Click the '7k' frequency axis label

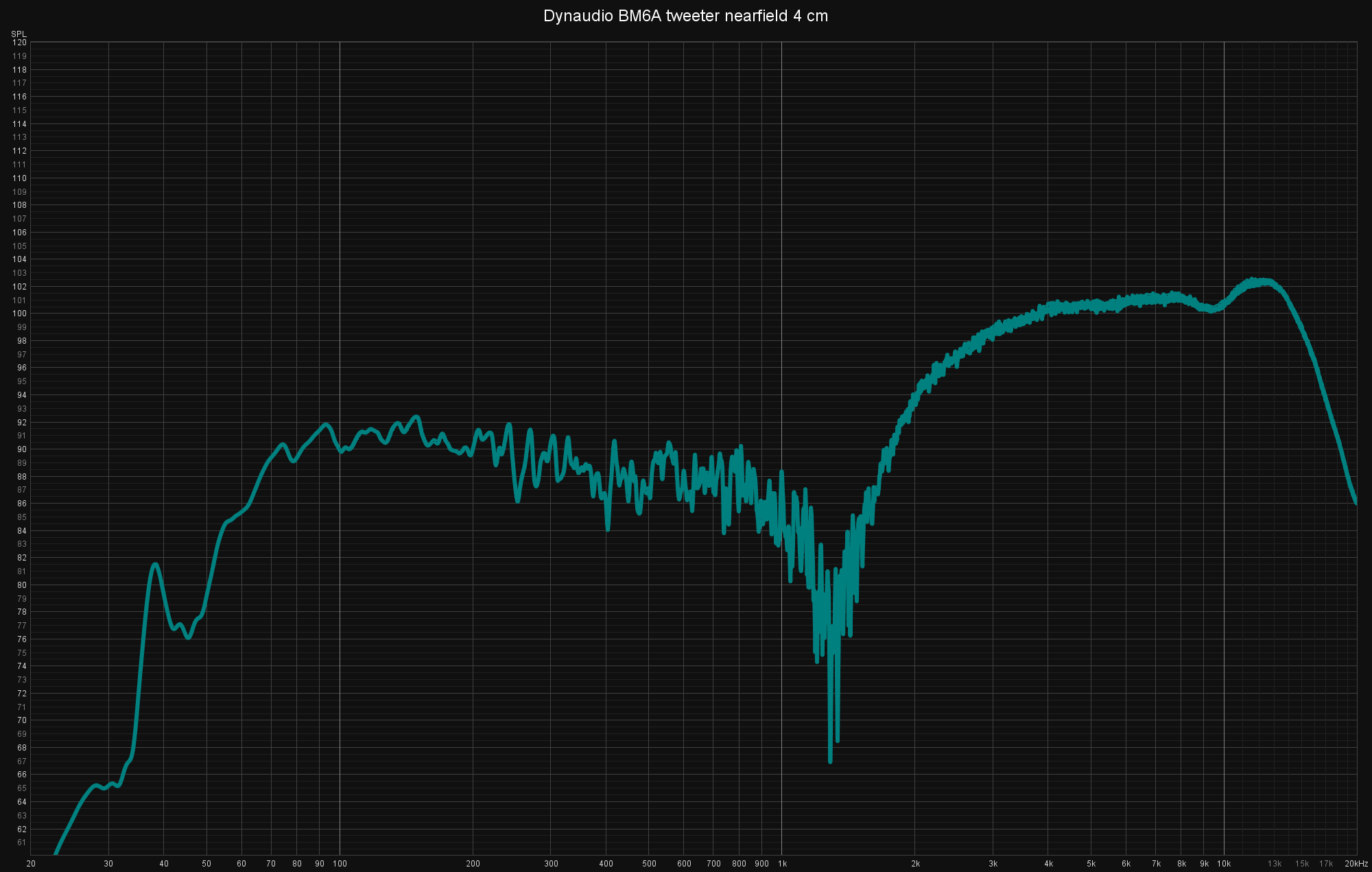[1157, 864]
